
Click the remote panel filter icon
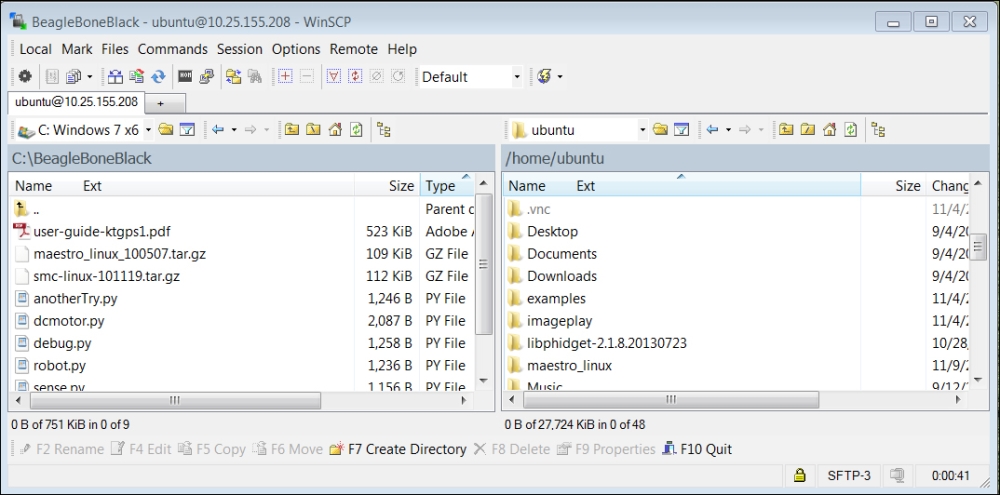pos(681,130)
